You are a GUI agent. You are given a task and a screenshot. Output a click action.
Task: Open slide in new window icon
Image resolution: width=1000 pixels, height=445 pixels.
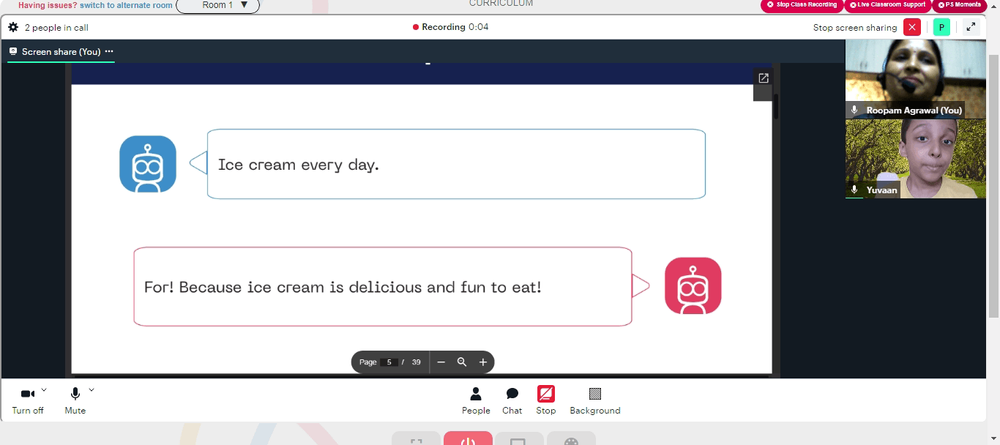point(763,78)
